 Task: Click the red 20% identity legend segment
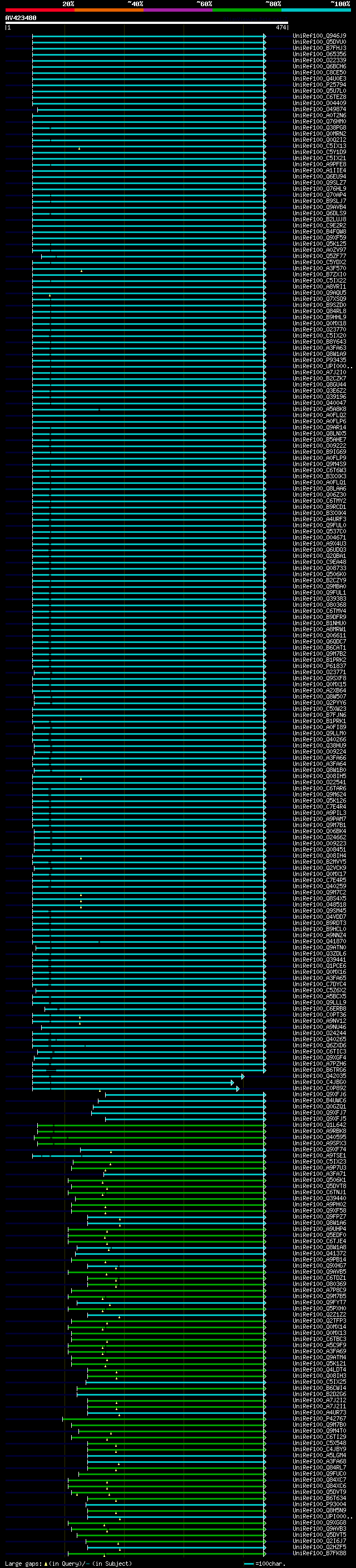39,10
